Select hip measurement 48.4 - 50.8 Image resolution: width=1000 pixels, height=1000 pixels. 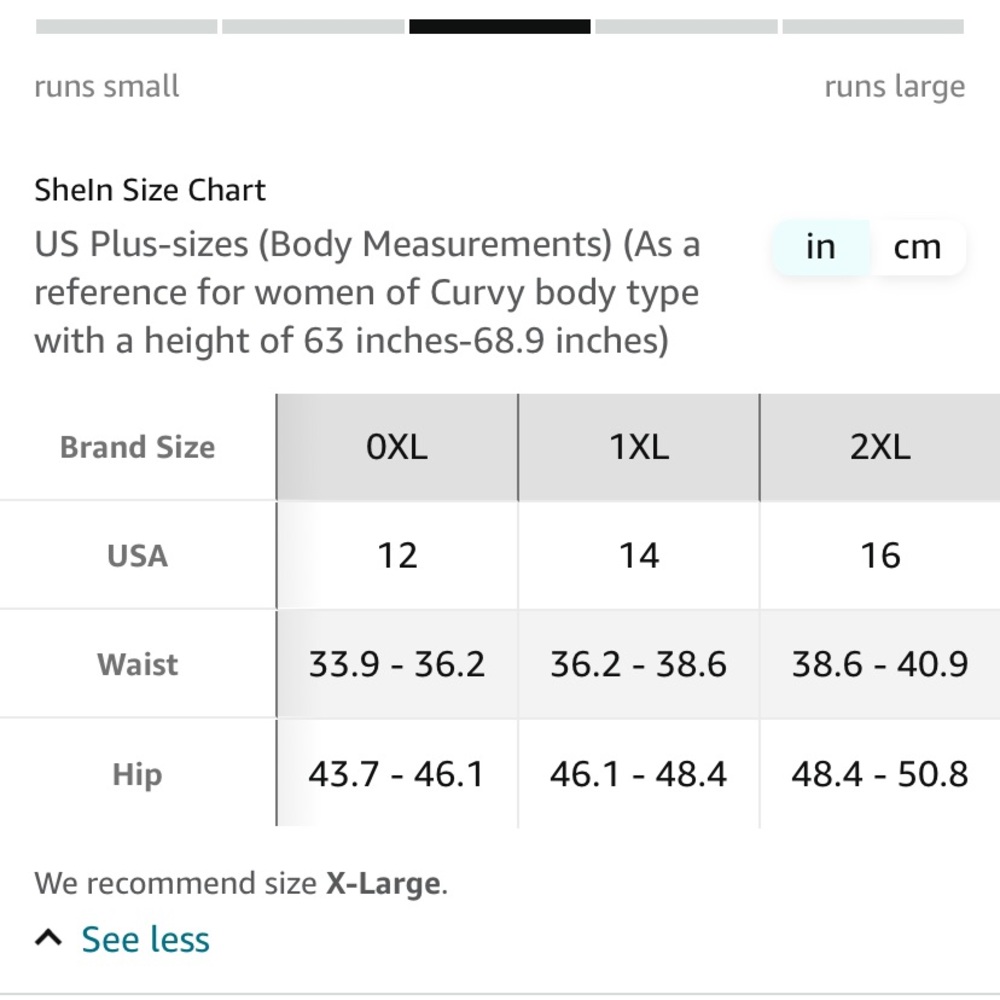tap(881, 773)
